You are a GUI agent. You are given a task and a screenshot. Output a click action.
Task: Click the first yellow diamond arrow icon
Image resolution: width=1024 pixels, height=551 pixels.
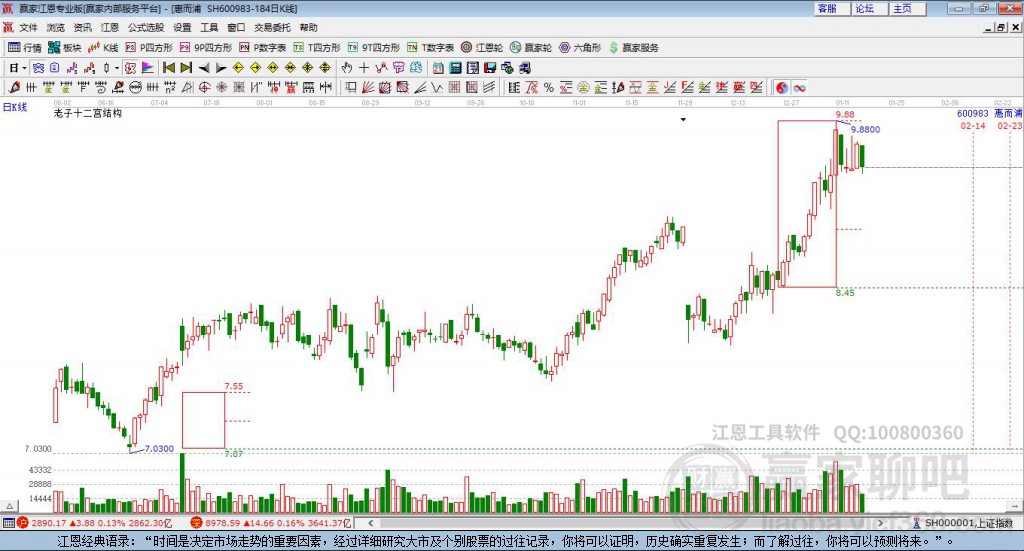tap(238, 67)
